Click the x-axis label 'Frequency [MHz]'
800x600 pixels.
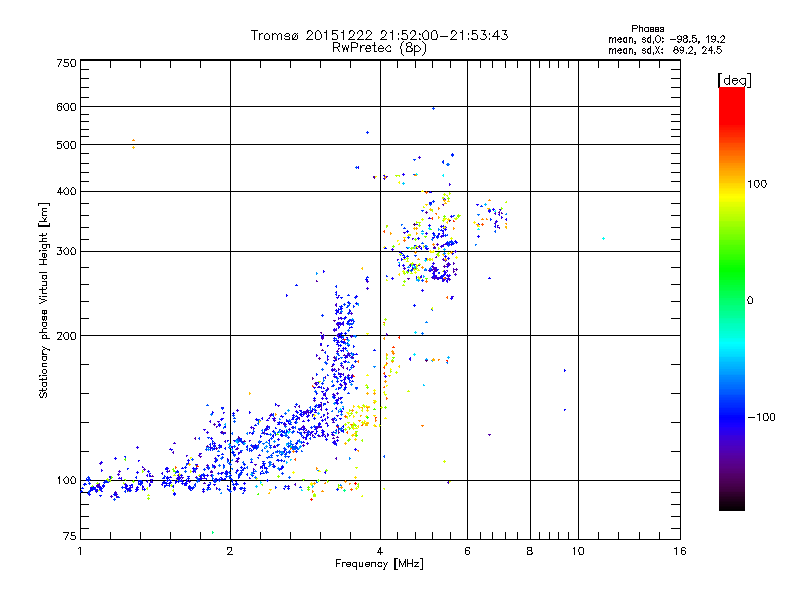pyautogui.click(x=379, y=564)
